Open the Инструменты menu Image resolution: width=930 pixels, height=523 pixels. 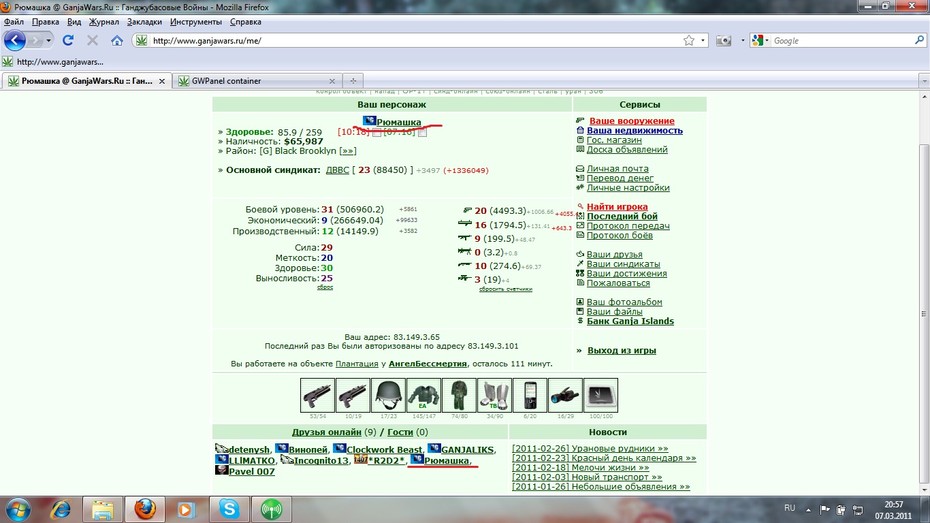pyautogui.click(x=196, y=22)
